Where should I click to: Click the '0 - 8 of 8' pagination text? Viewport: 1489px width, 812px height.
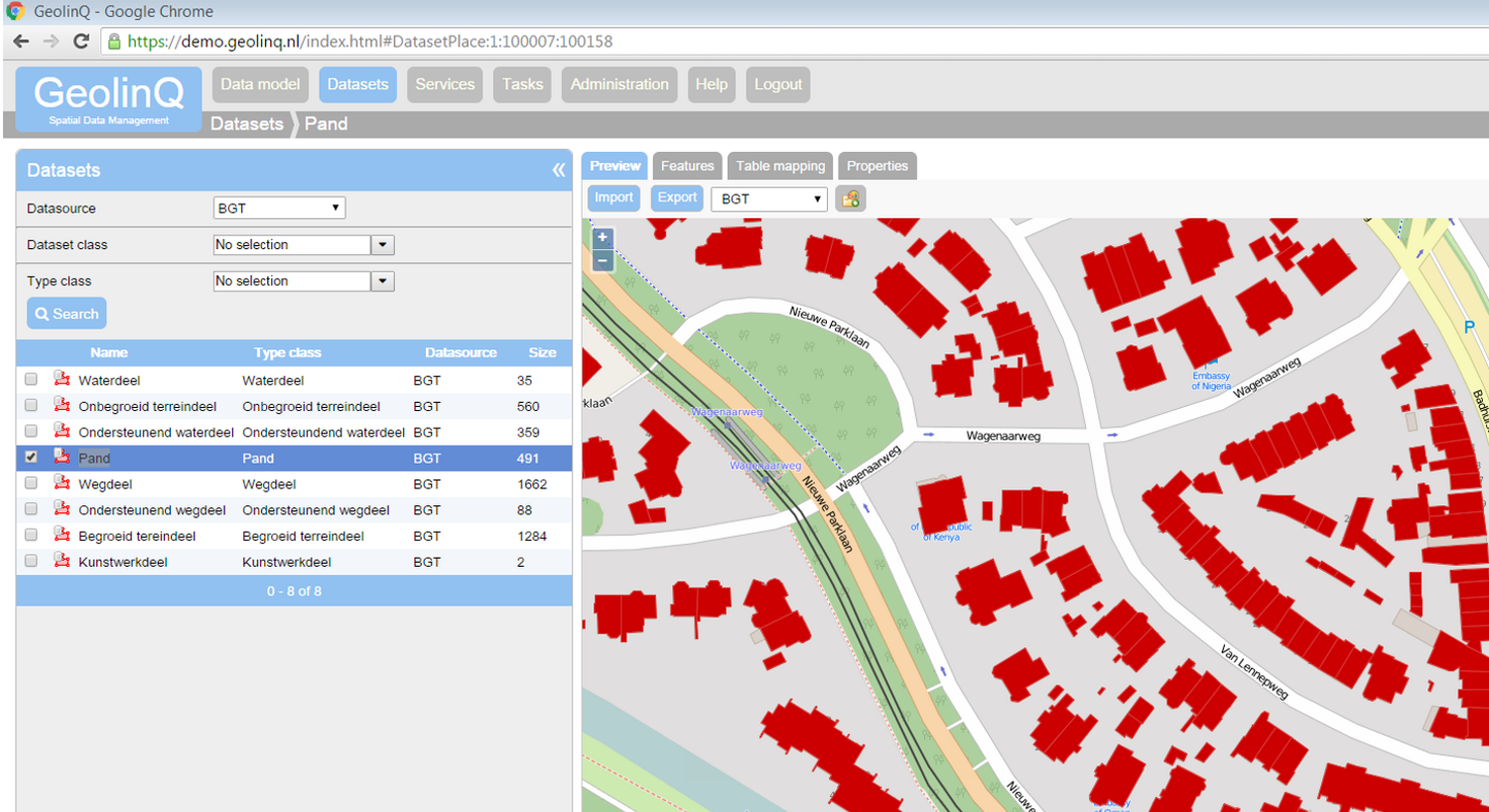click(x=294, y=592)
